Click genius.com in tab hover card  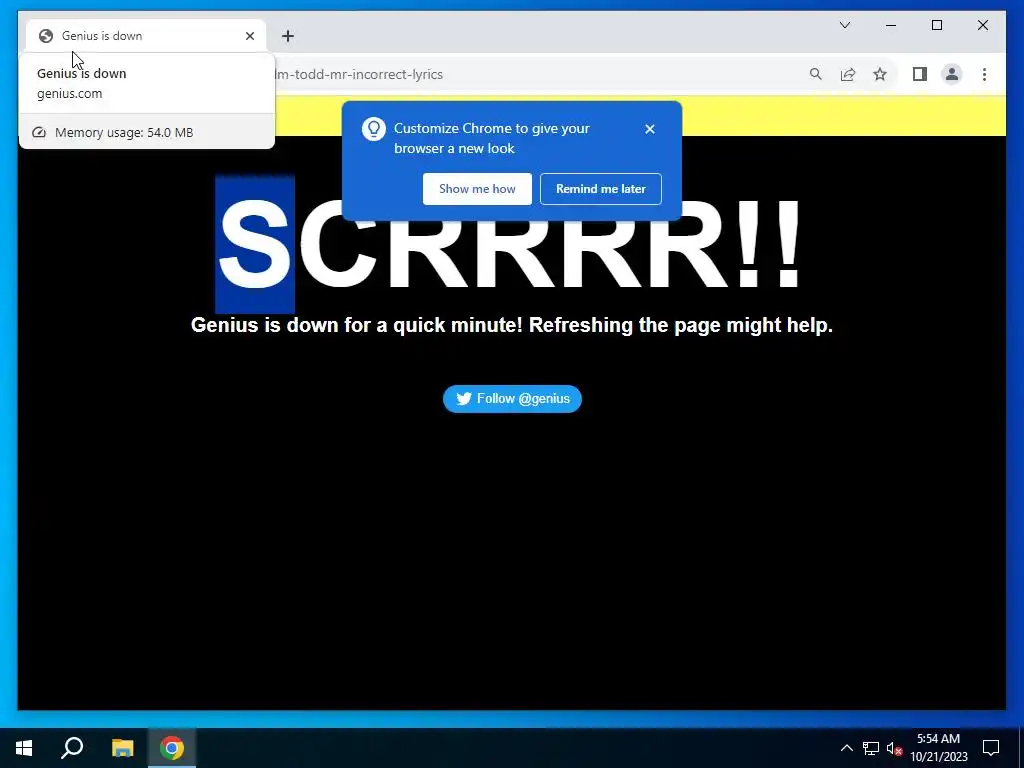click(69, 93)
